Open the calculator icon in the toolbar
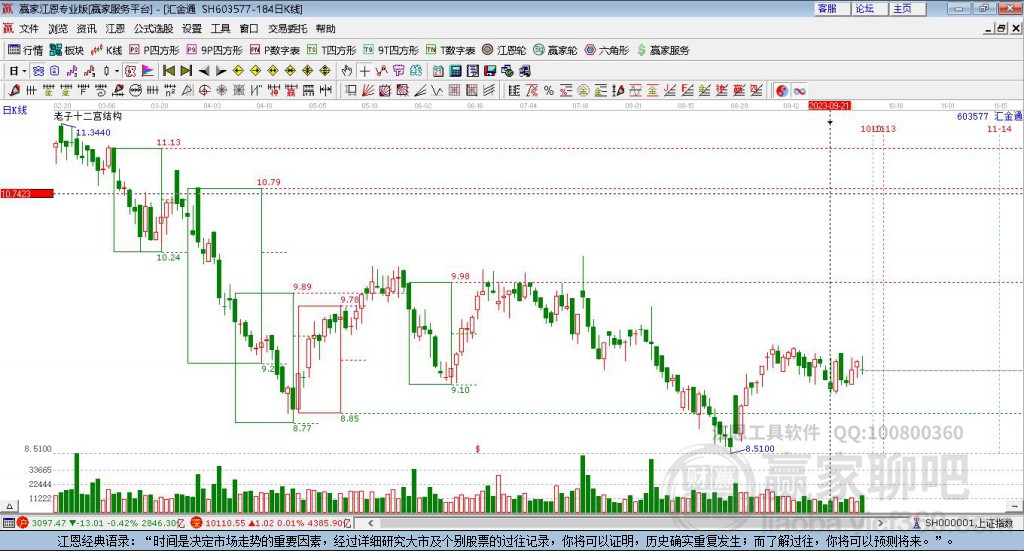 click(x=456, y=71)
